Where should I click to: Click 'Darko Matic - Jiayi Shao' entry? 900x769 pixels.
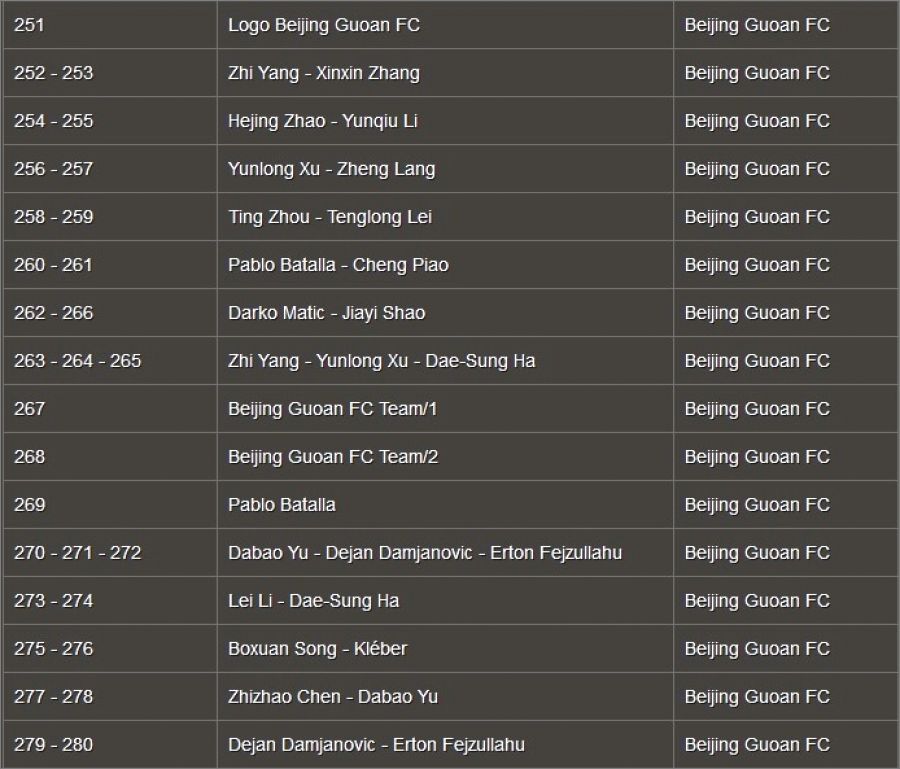326,313
